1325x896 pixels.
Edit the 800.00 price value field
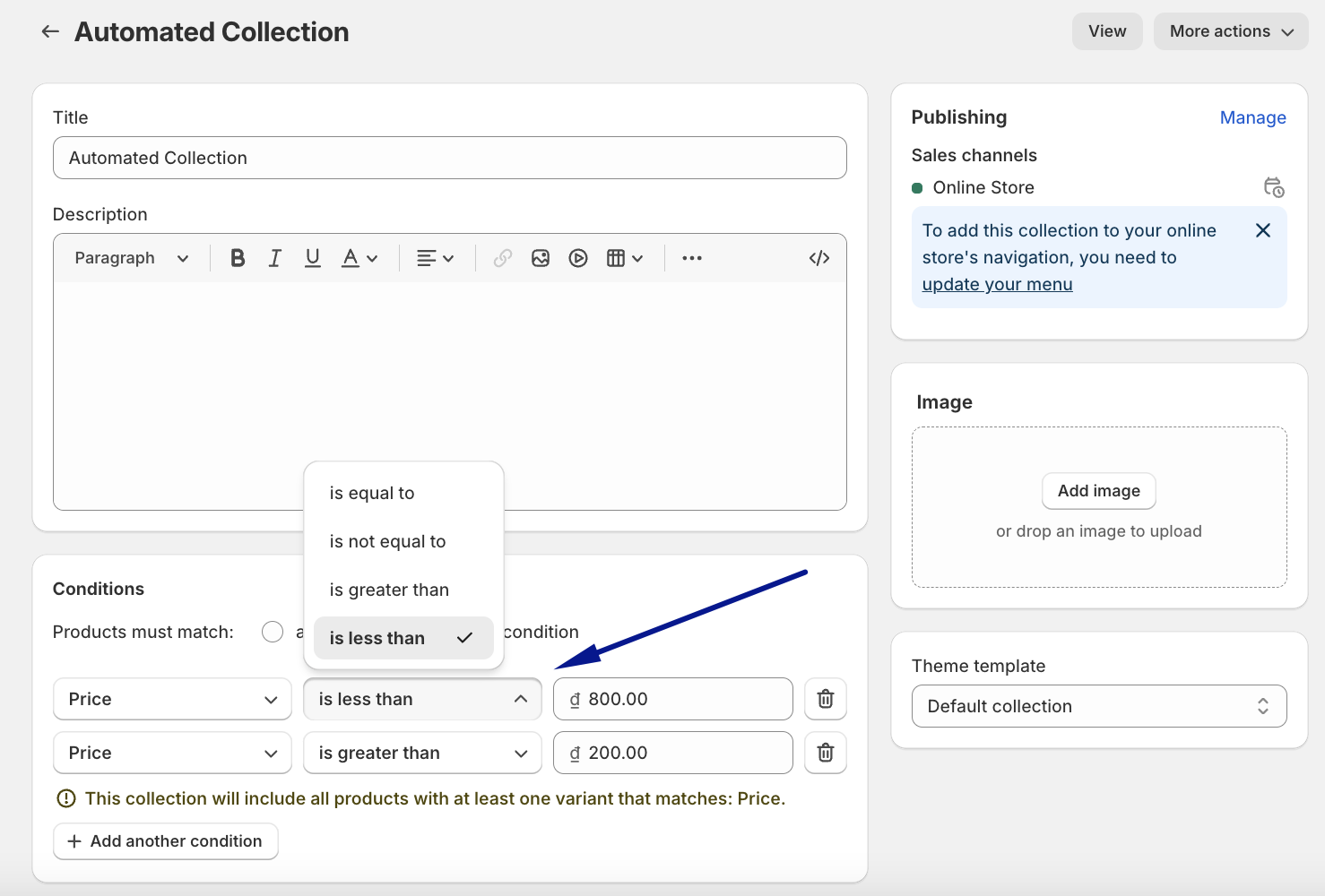point(673,699)
